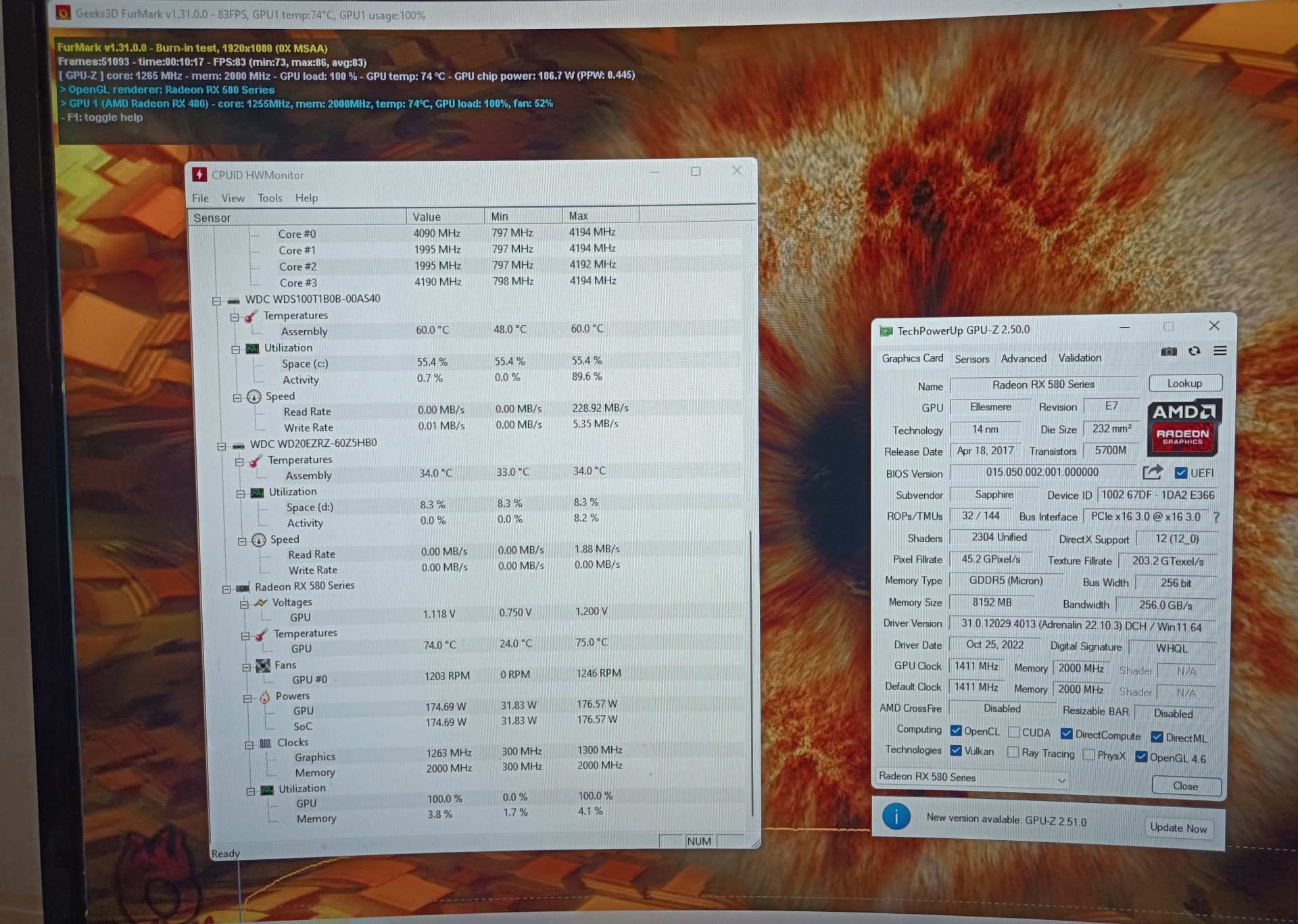Toggle the OpenCL checkbox
1298x924 pixels.
pos(956,731)
